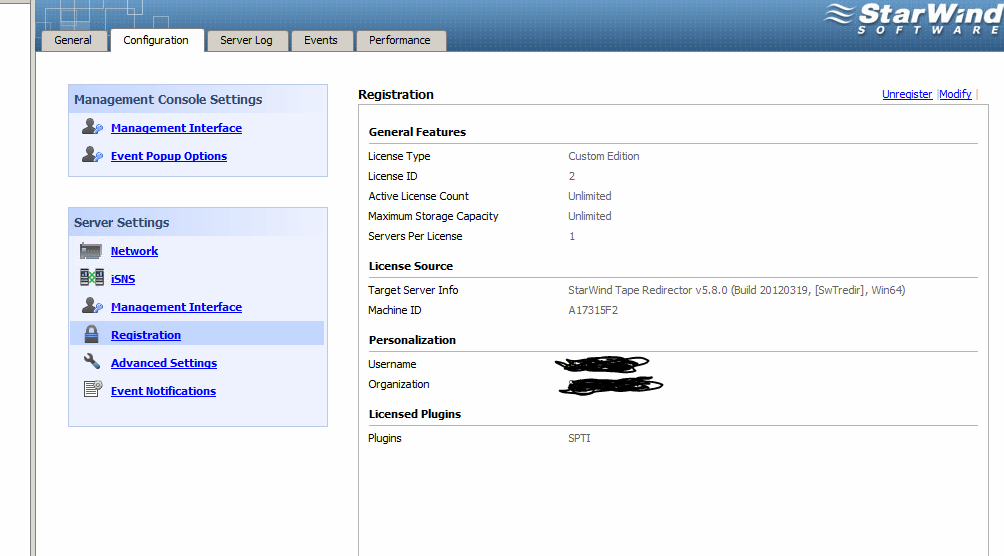Click the 'Custom Edition' license type value
The image size is (1004, 556).
click(604, 156)
